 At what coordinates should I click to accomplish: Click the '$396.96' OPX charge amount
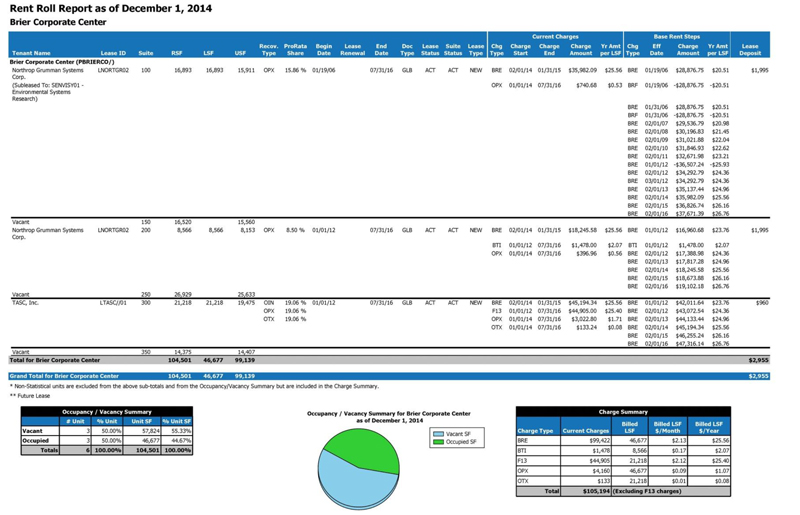point(586,253)
